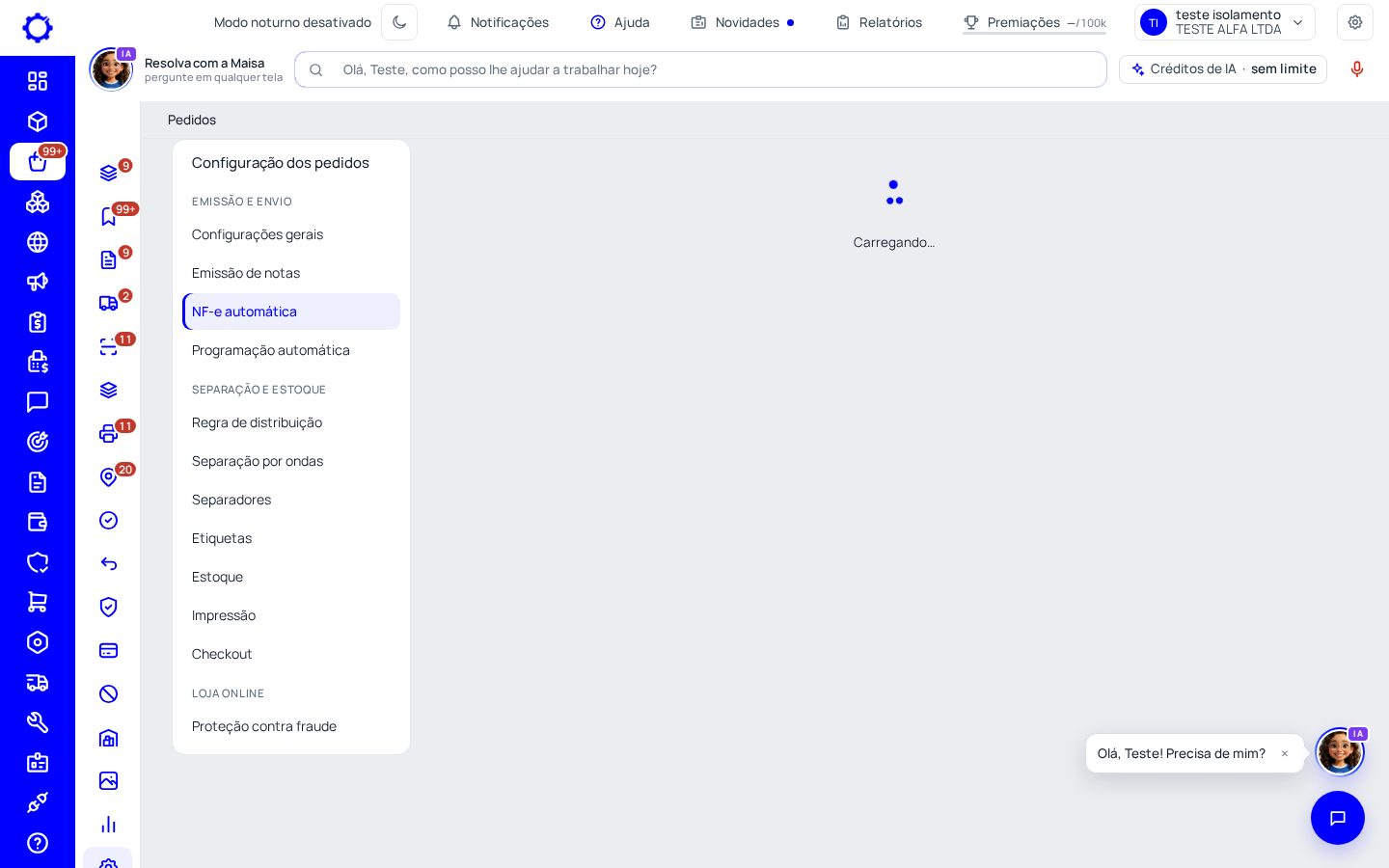This screenshot has width=1389, height=868.
Task: Open Estoque settings
Action: click(291, 577)
